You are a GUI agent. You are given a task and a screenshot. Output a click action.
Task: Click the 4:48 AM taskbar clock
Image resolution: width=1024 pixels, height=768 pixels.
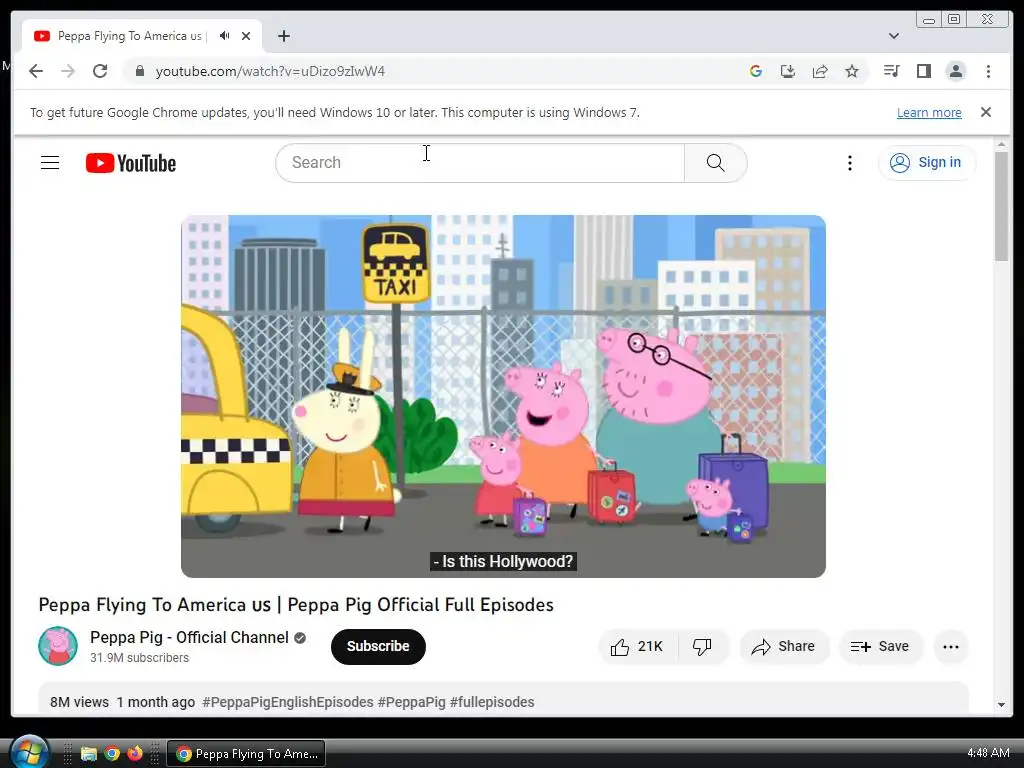click(x=988, y=753)
